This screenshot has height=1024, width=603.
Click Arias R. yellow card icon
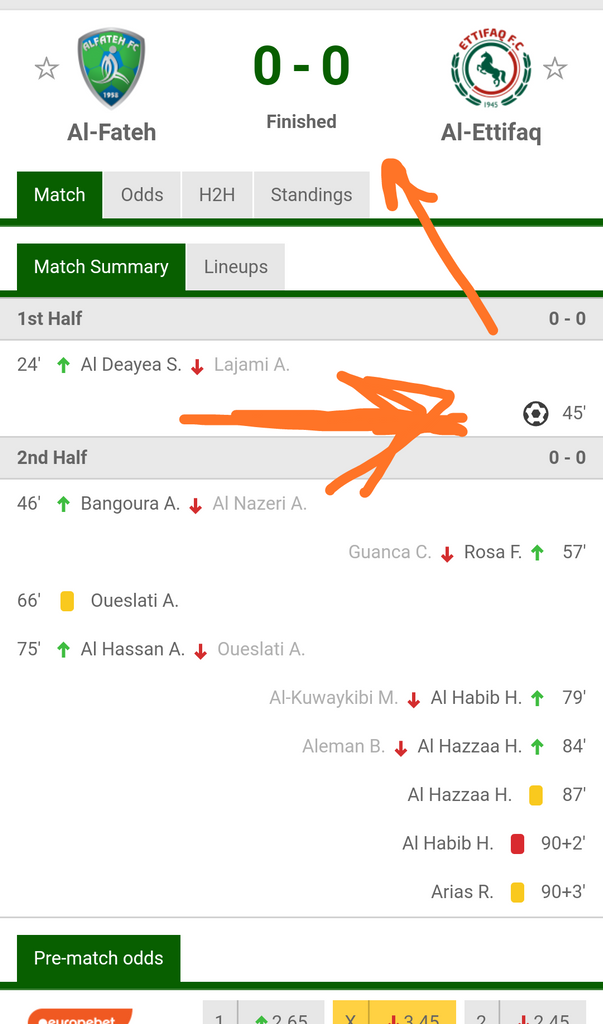coord(517,892)
